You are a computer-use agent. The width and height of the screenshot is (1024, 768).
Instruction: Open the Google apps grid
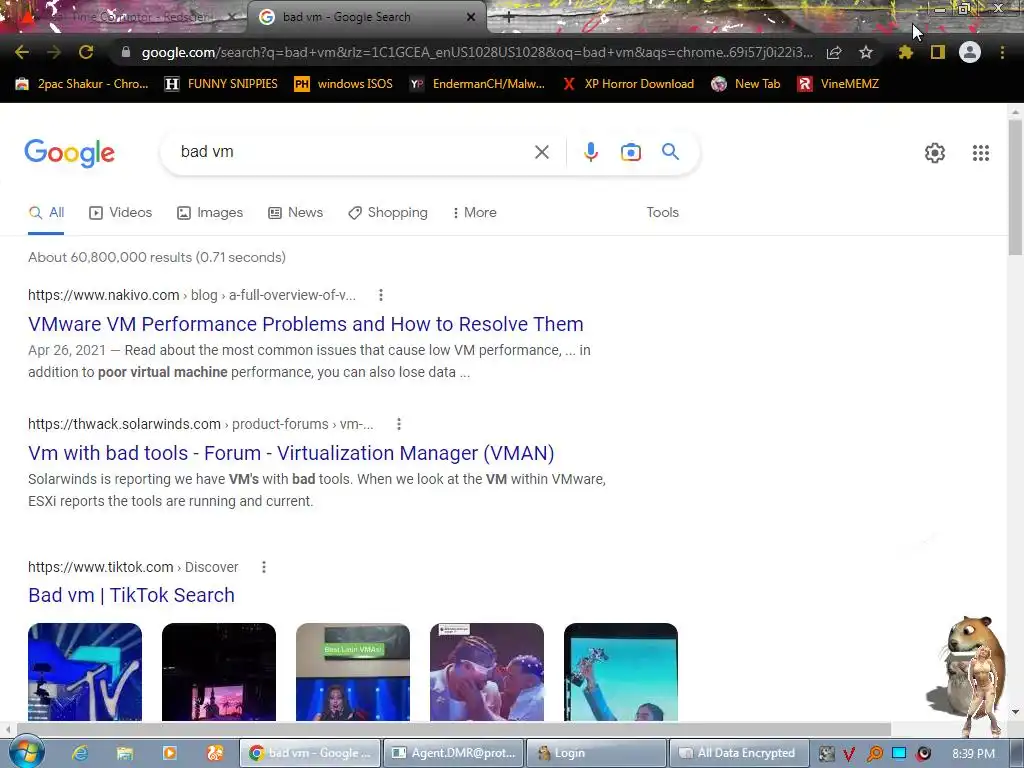(x=980, y=153)
